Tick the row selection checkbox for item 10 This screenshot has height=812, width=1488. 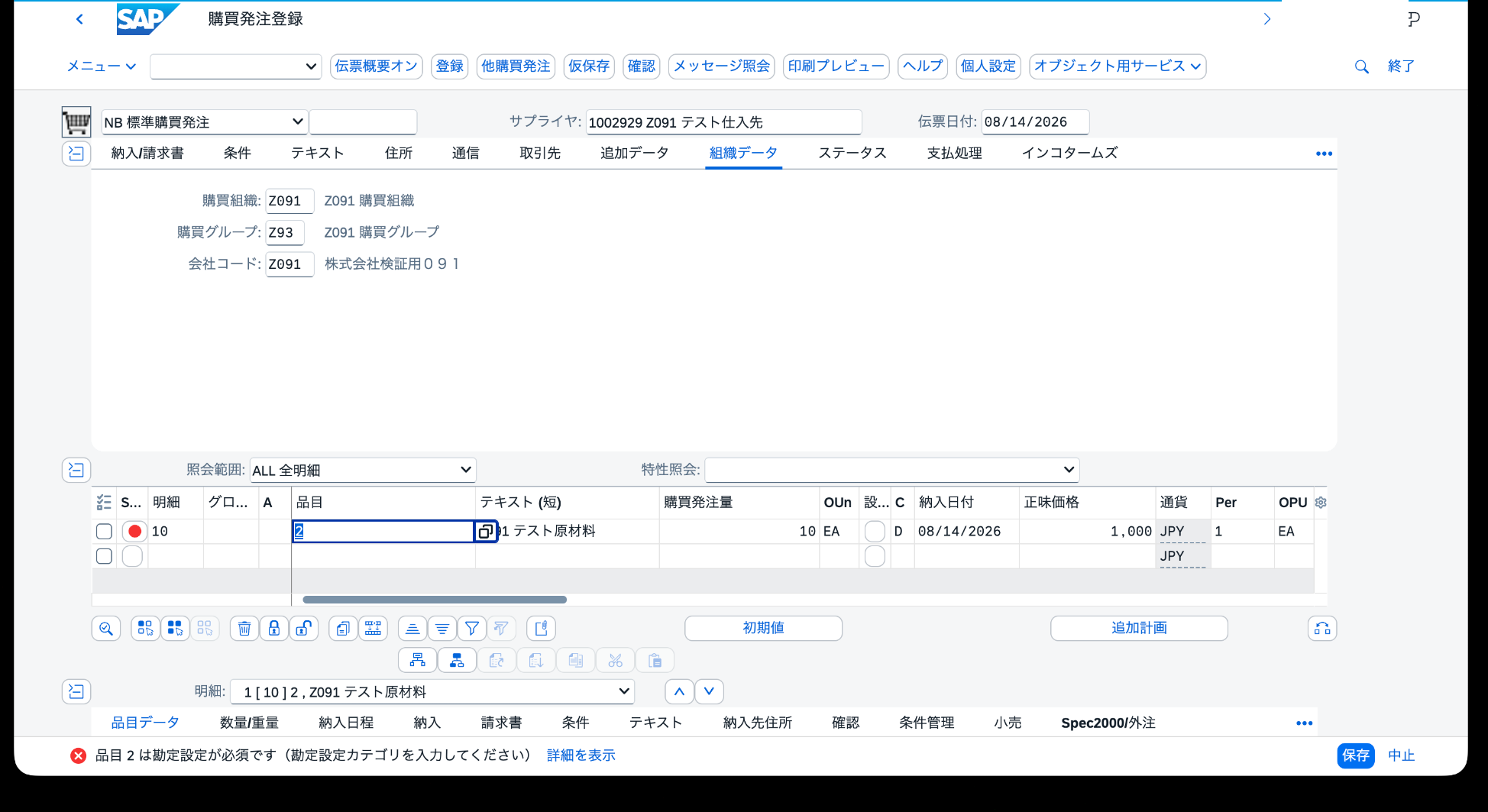click(105, 532)
